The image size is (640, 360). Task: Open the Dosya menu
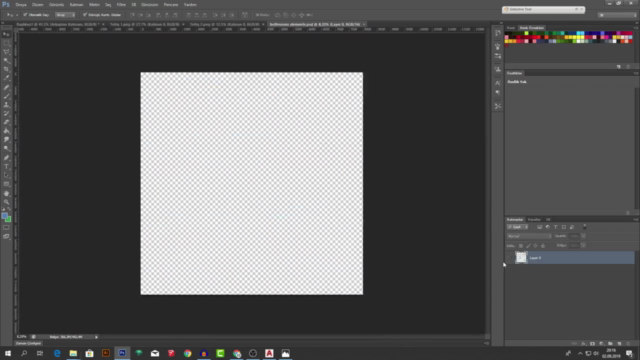[x=21, y=5]
